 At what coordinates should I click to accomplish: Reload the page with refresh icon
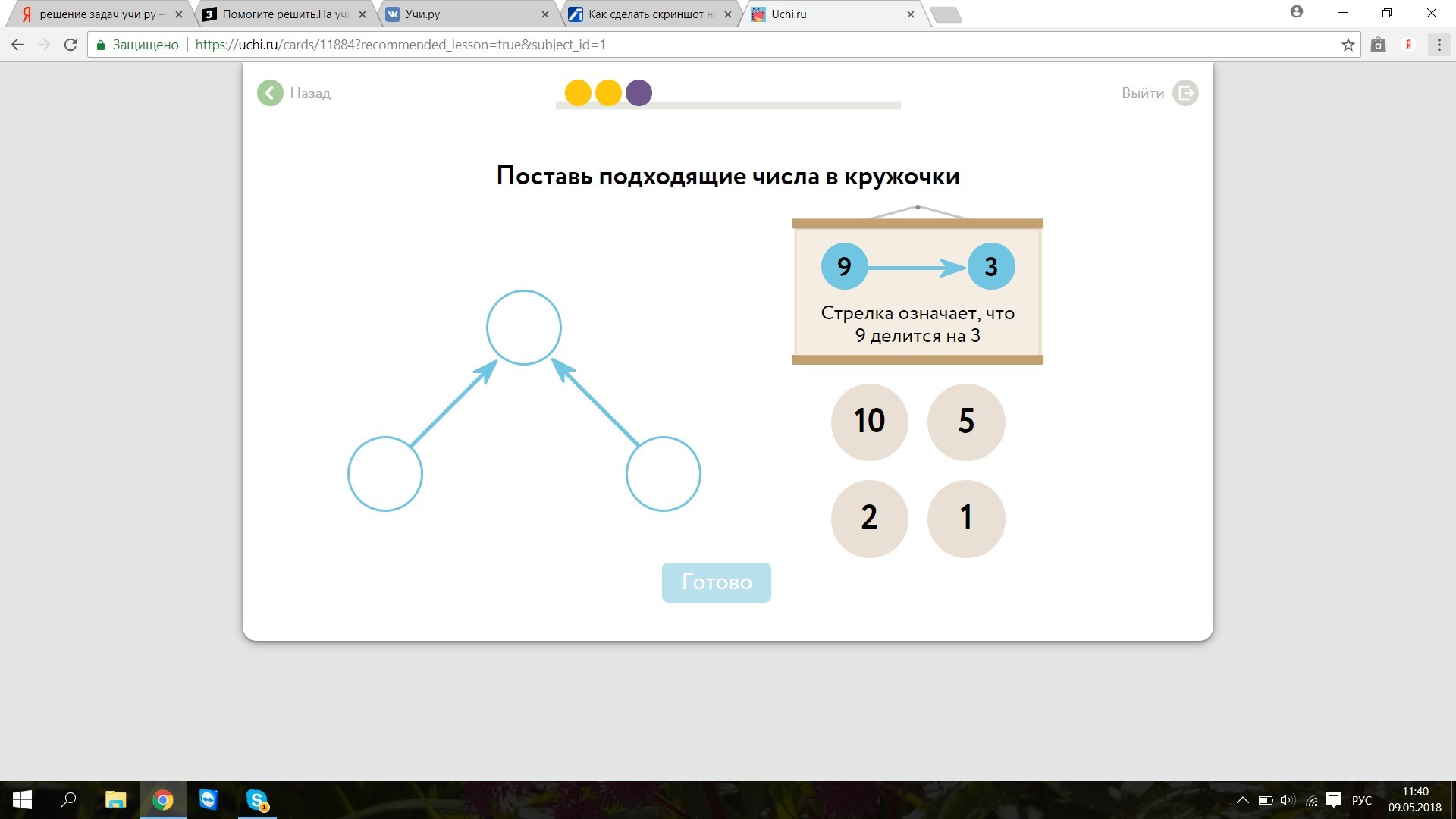71,45
